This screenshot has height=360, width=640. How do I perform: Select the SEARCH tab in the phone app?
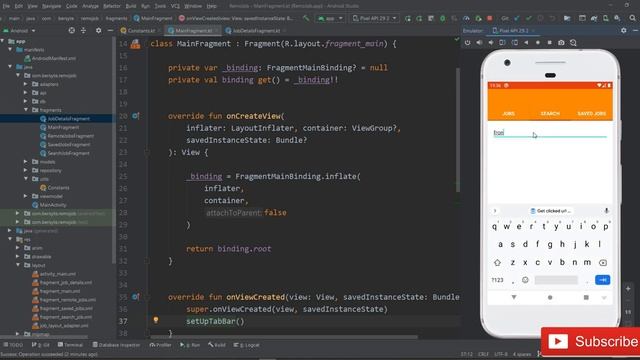click(x=550, y=113)
